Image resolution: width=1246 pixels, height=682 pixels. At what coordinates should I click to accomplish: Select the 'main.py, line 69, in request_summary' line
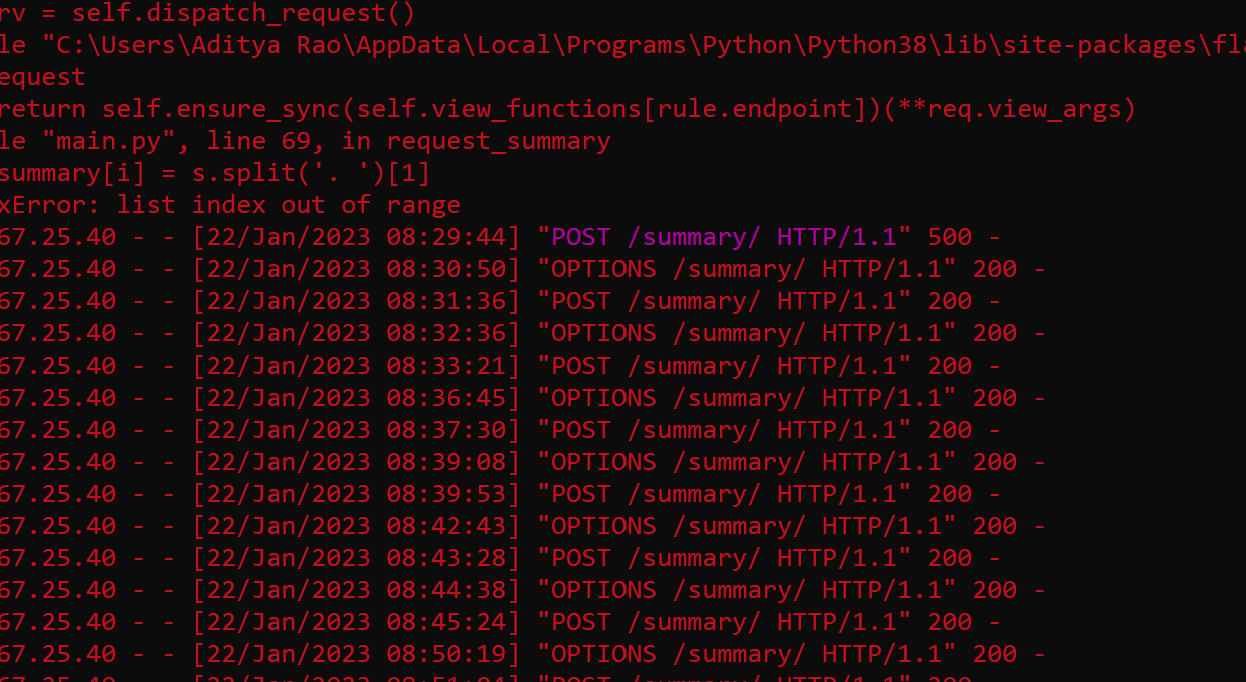[x=305, y=141]
